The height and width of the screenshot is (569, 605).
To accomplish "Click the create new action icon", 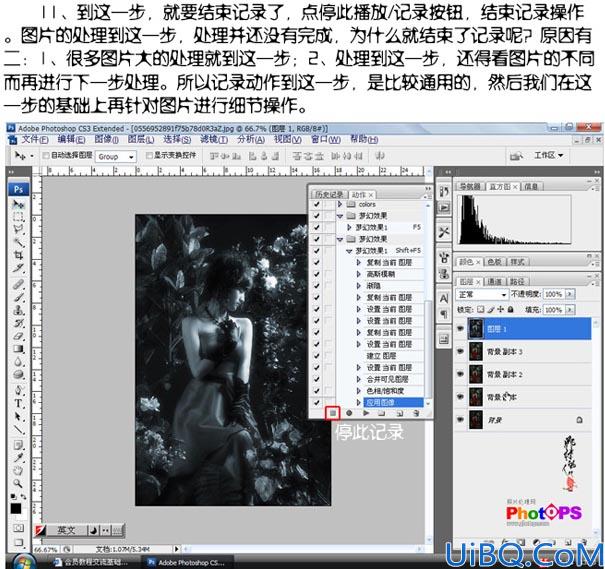I will click(x=399, y=413).
